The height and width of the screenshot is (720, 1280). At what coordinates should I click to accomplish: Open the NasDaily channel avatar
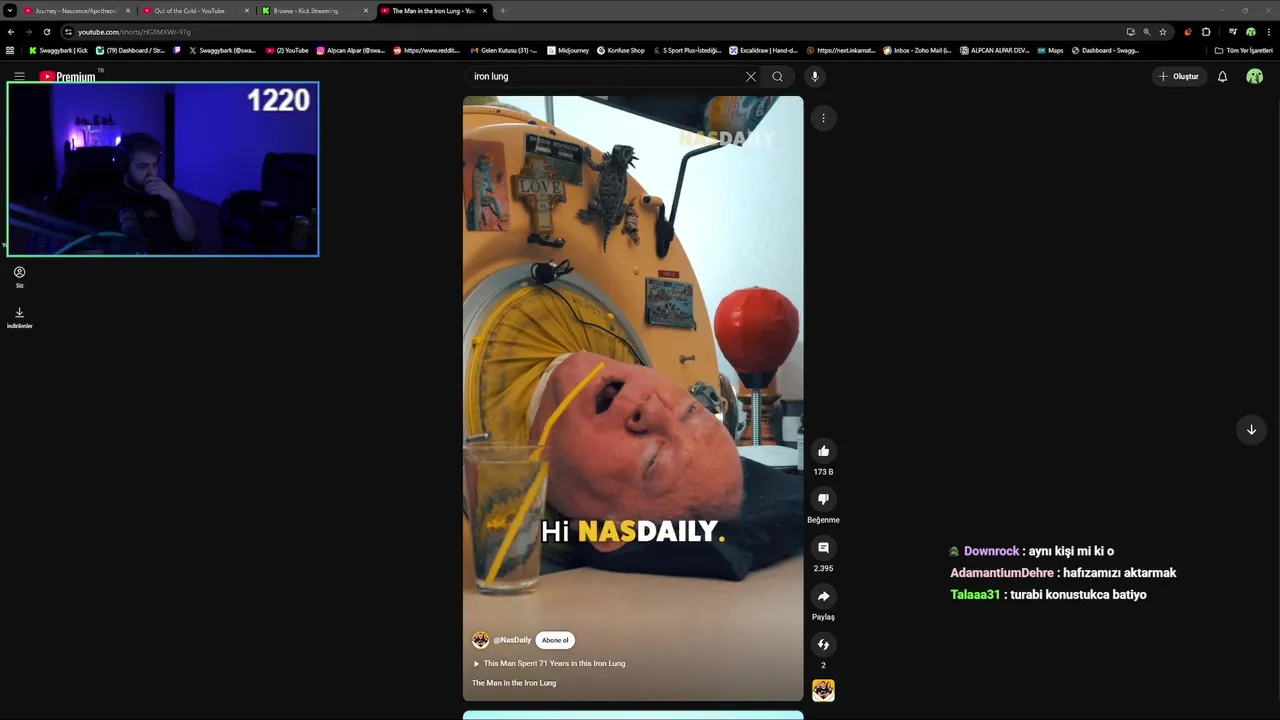(481, 640)
